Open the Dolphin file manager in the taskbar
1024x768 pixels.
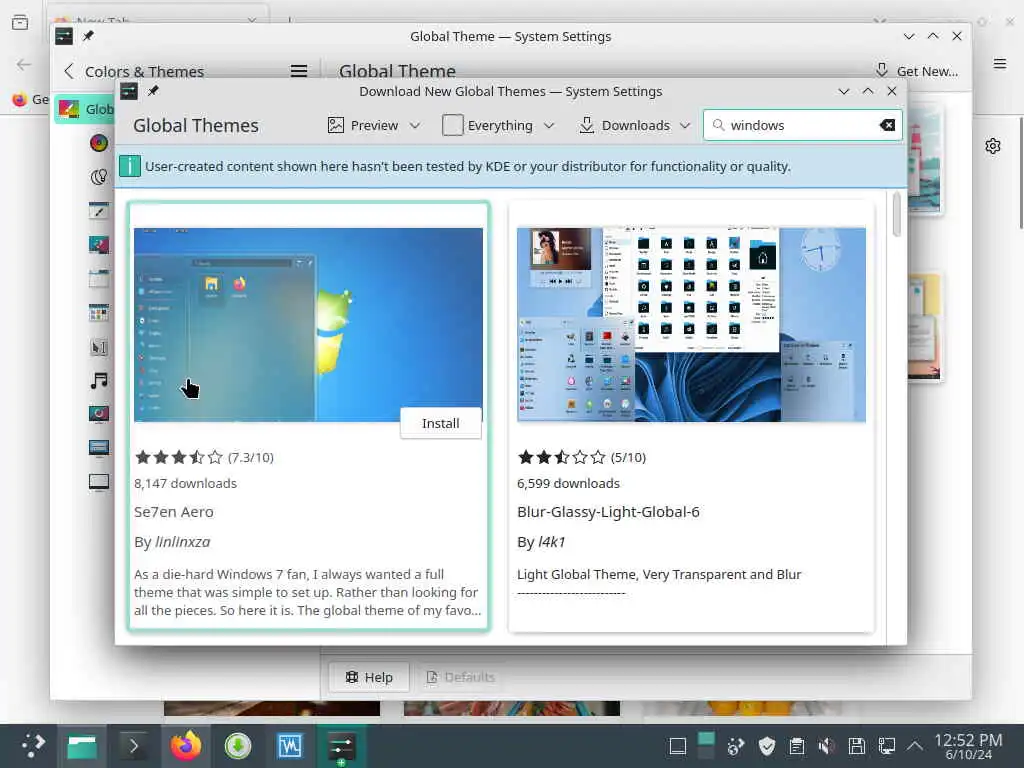82,745
